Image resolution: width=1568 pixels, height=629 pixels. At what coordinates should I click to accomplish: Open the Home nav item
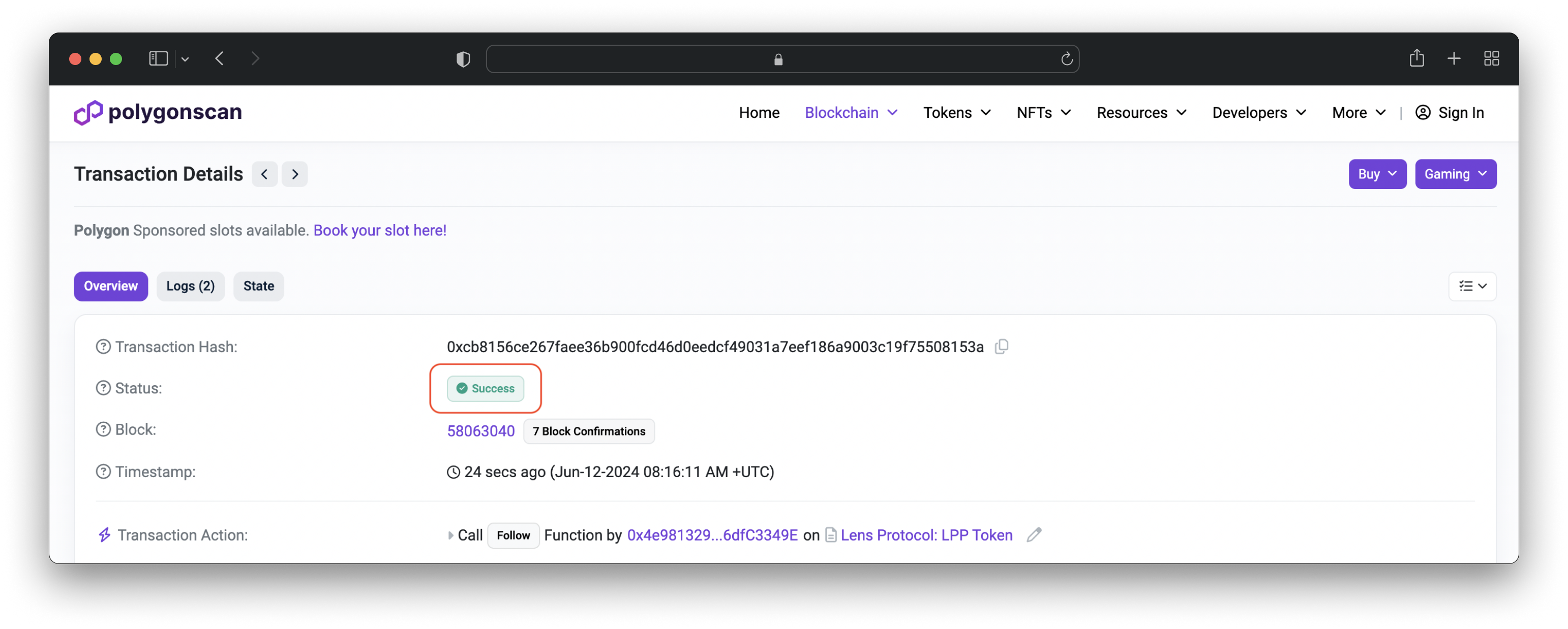pos(759,112)
